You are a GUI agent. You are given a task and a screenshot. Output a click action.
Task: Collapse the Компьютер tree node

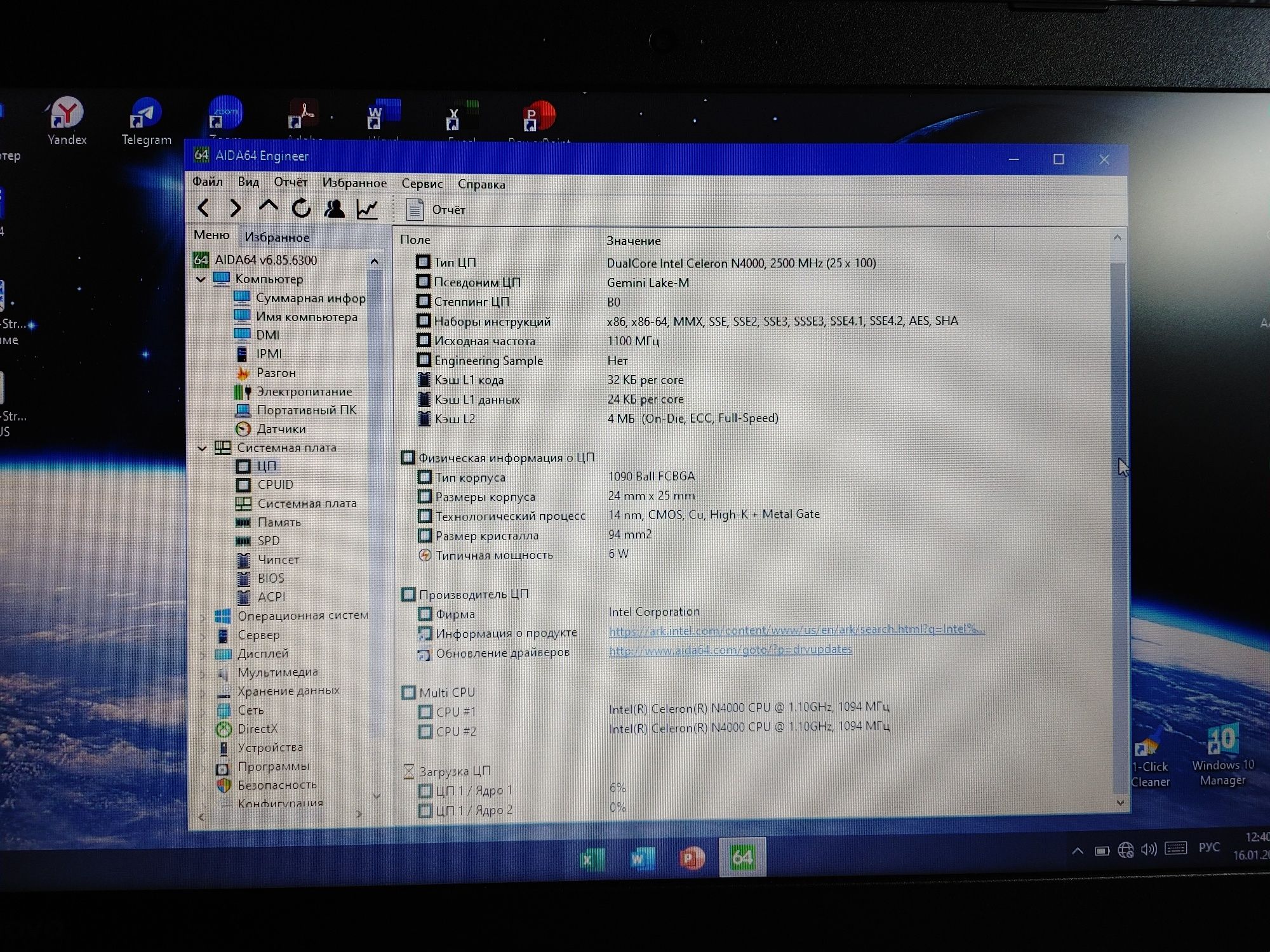coord(201,279)
